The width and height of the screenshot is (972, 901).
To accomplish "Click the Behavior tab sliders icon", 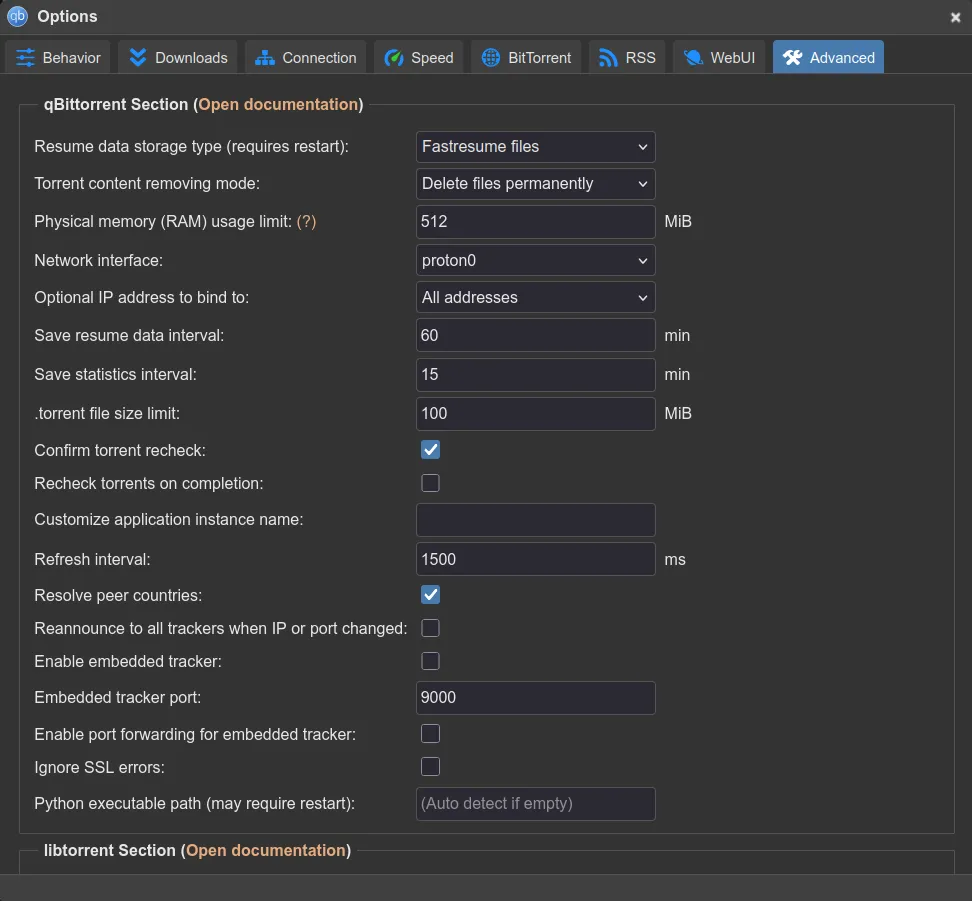I will (25, 58).
